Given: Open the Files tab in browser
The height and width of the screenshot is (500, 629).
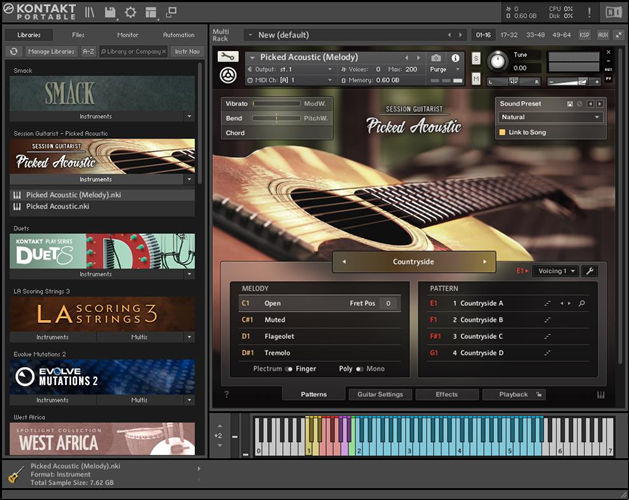Looking at the screenshot, I should click(x=78, y=34).
